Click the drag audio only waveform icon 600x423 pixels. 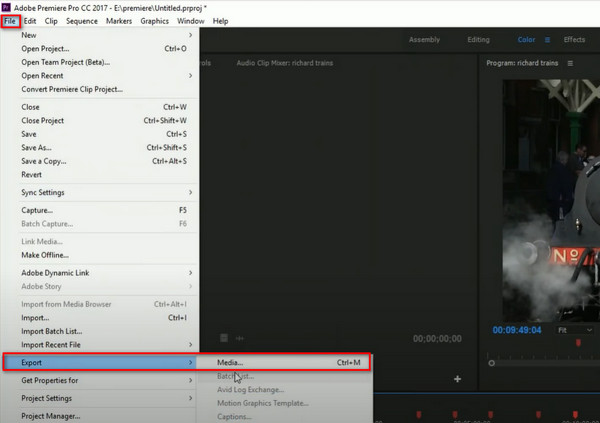[x=240, y=338]
